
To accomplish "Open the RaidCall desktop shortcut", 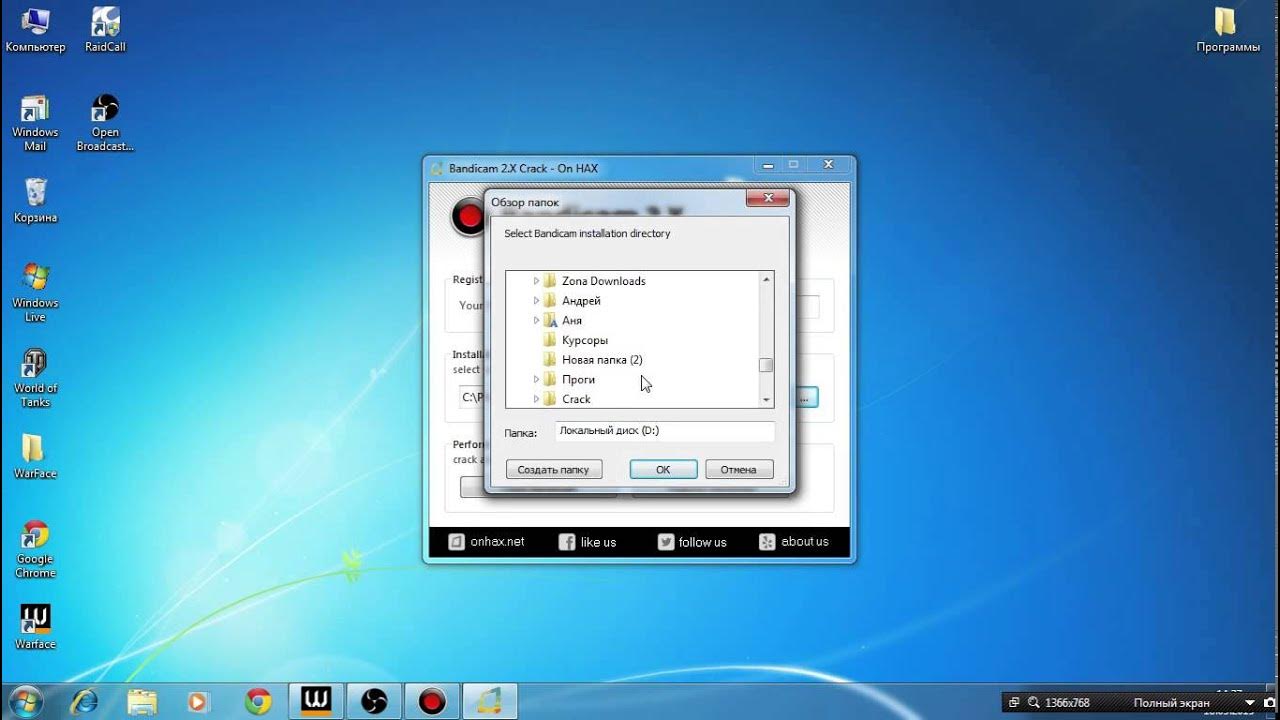I will (105, 30).
